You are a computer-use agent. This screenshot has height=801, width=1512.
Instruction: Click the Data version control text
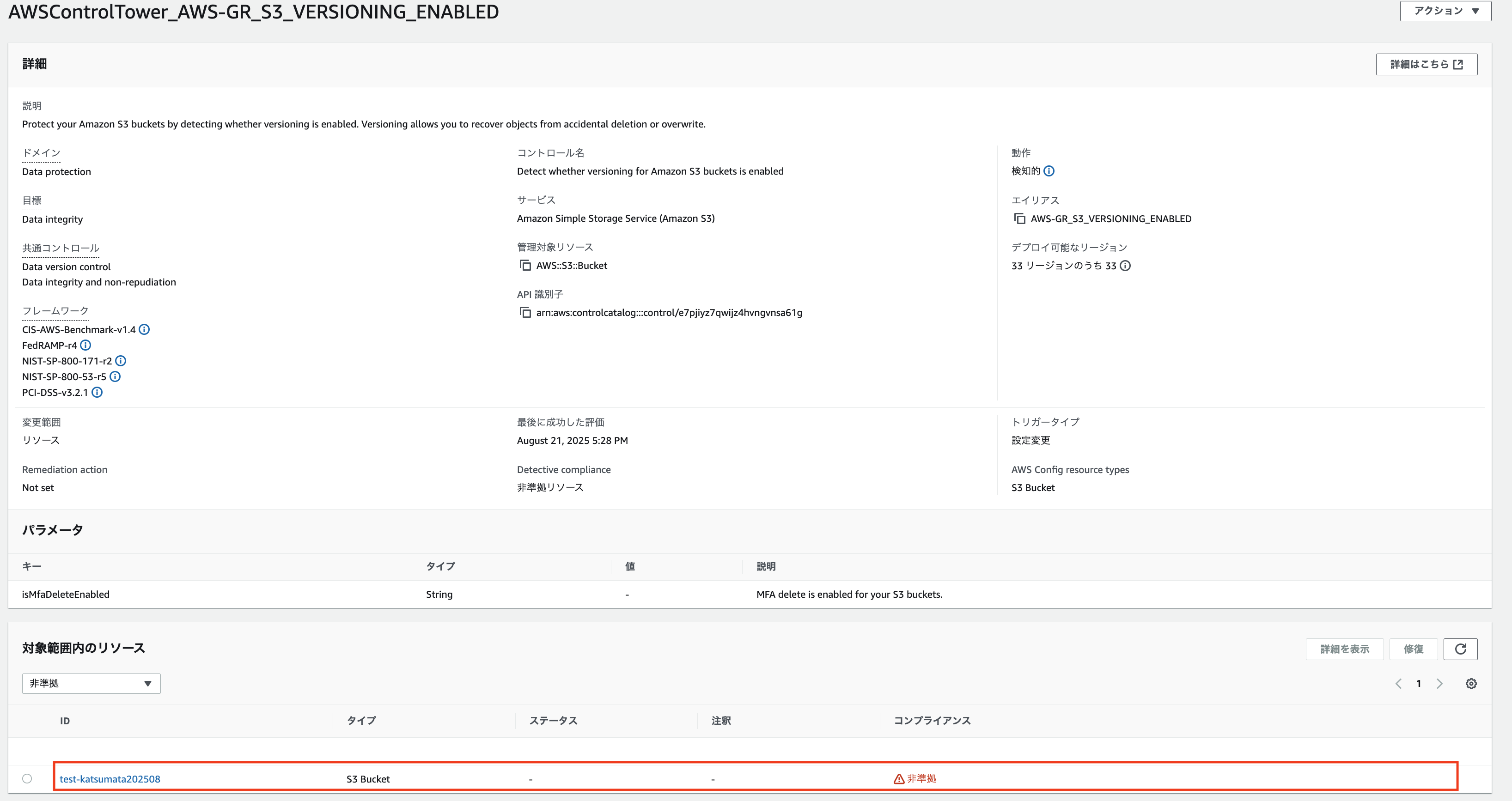tap(67, 267)
